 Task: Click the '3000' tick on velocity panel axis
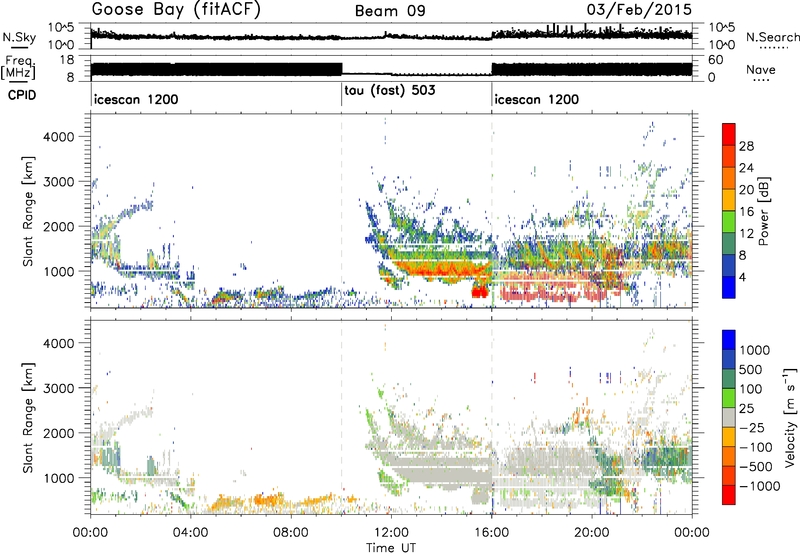59,388
